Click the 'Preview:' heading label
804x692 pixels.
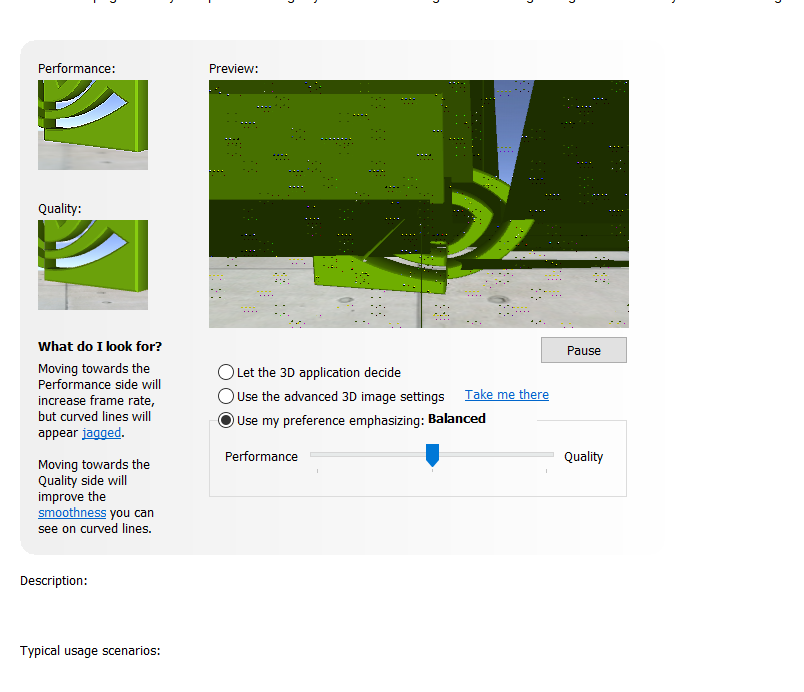click(233, 68)
